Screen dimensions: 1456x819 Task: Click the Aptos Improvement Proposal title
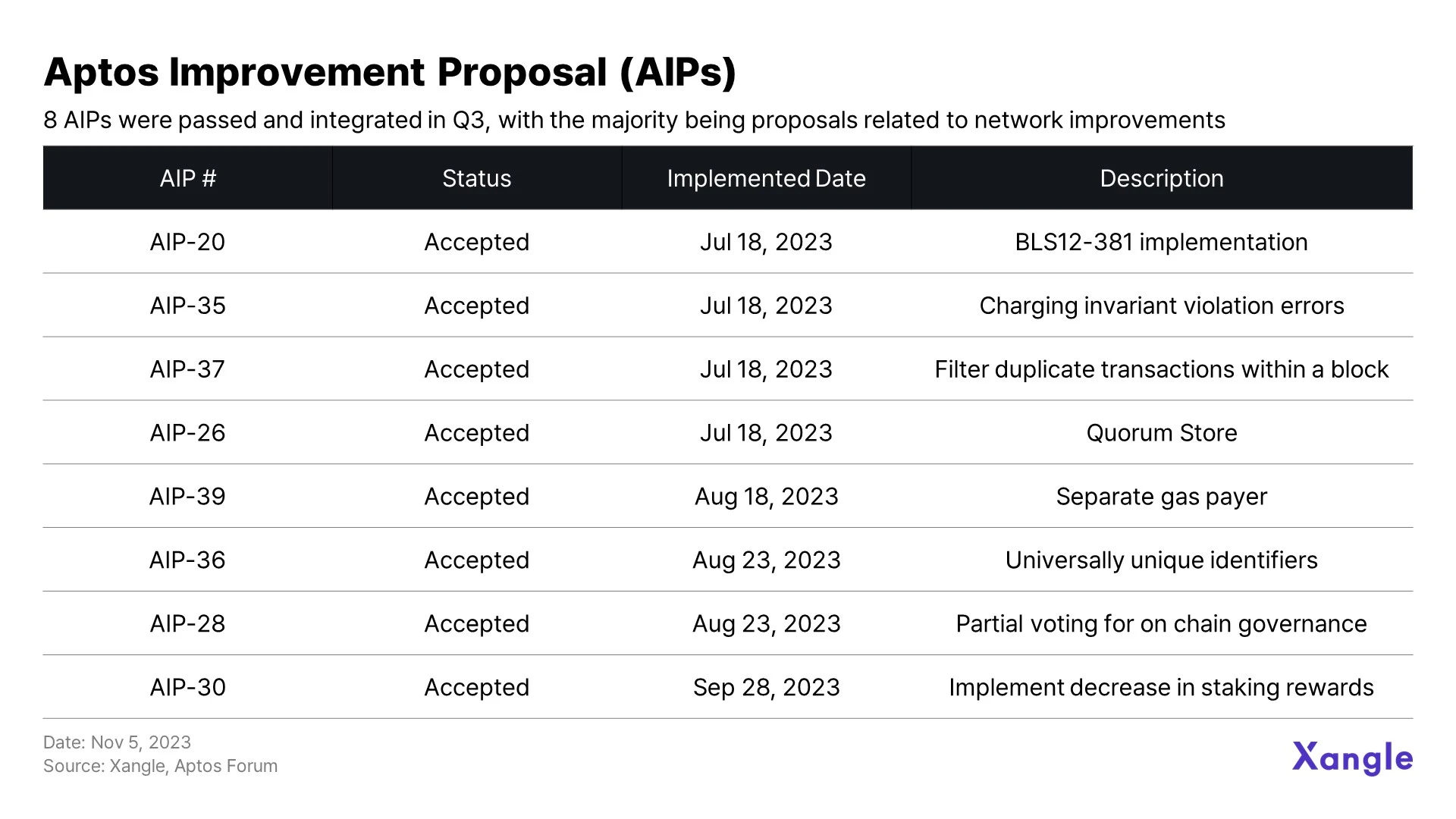coord(390,73)
